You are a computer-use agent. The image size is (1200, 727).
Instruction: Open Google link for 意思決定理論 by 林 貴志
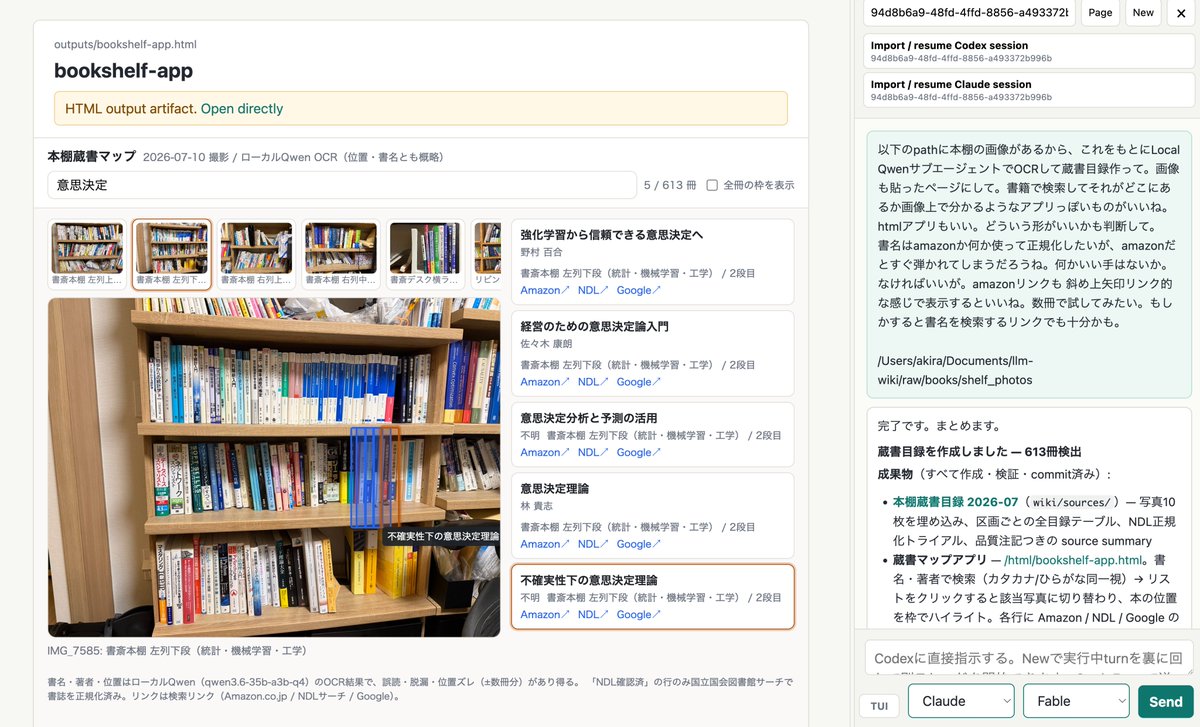tap(638, 544)
